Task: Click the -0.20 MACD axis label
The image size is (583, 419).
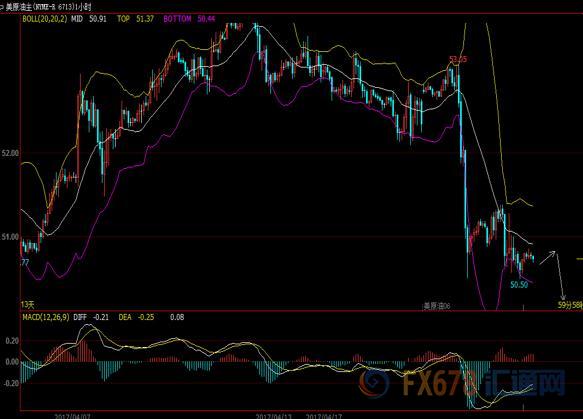Action: click(10, 383)
